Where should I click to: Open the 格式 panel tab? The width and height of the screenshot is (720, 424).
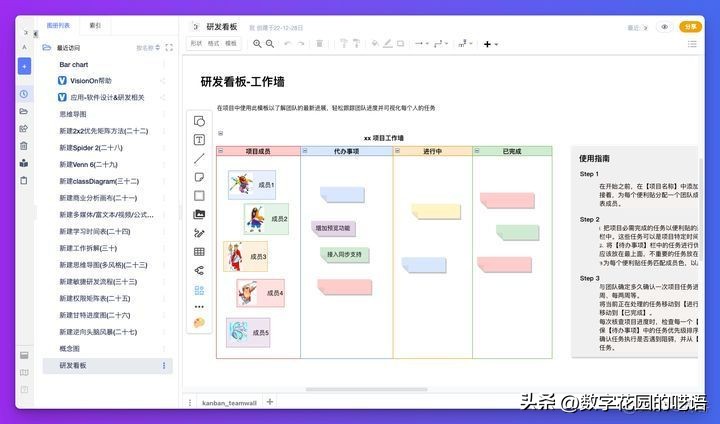[213, 44]
